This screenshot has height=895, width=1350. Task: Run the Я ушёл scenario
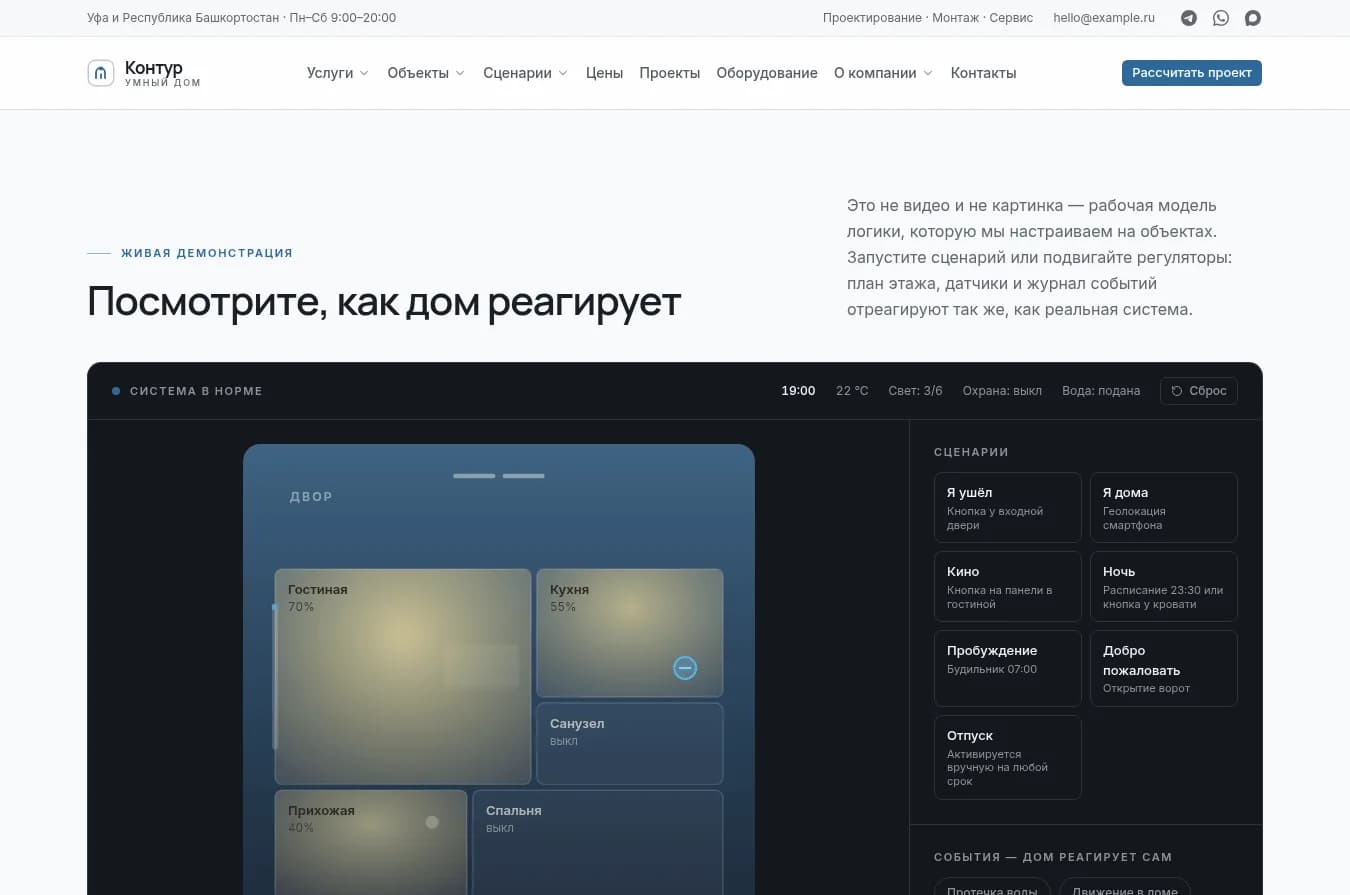pyautogui.click(x=1008, y=508)
